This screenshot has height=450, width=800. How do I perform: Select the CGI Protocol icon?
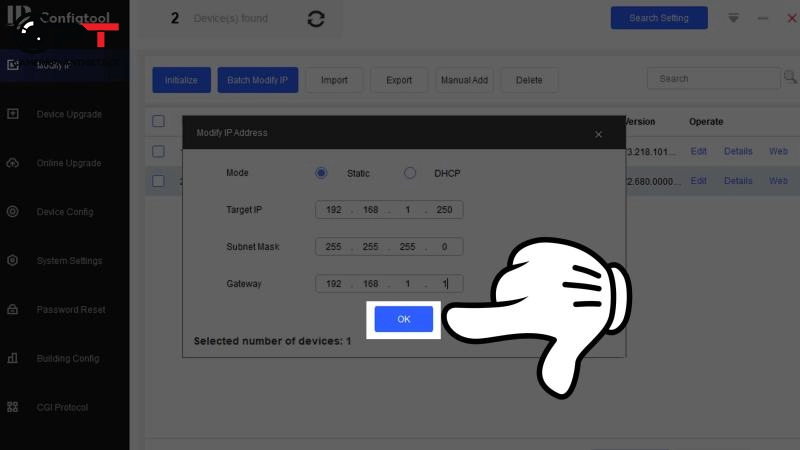13,407
